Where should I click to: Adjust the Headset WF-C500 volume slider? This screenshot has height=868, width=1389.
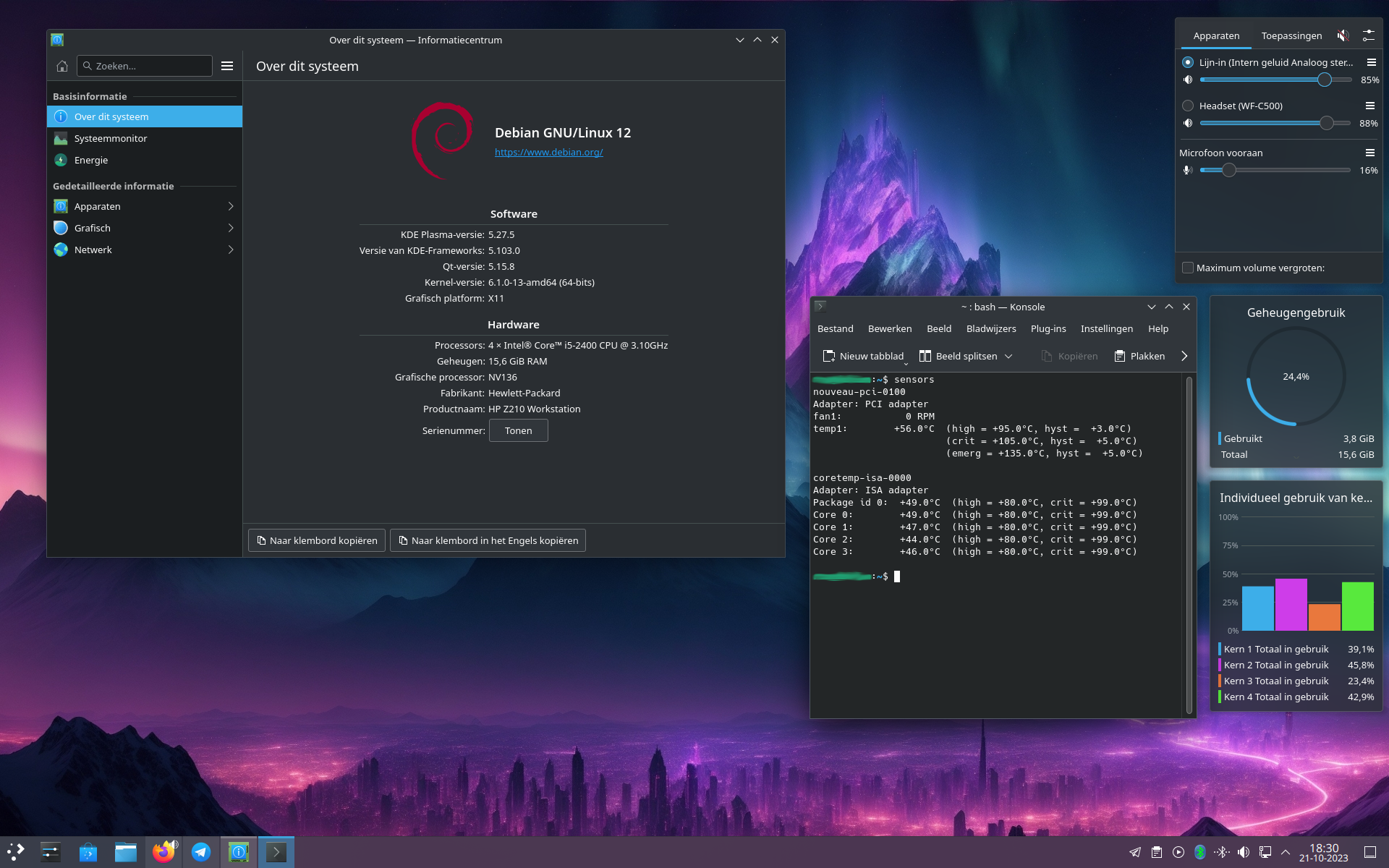tap(1275, 124)
